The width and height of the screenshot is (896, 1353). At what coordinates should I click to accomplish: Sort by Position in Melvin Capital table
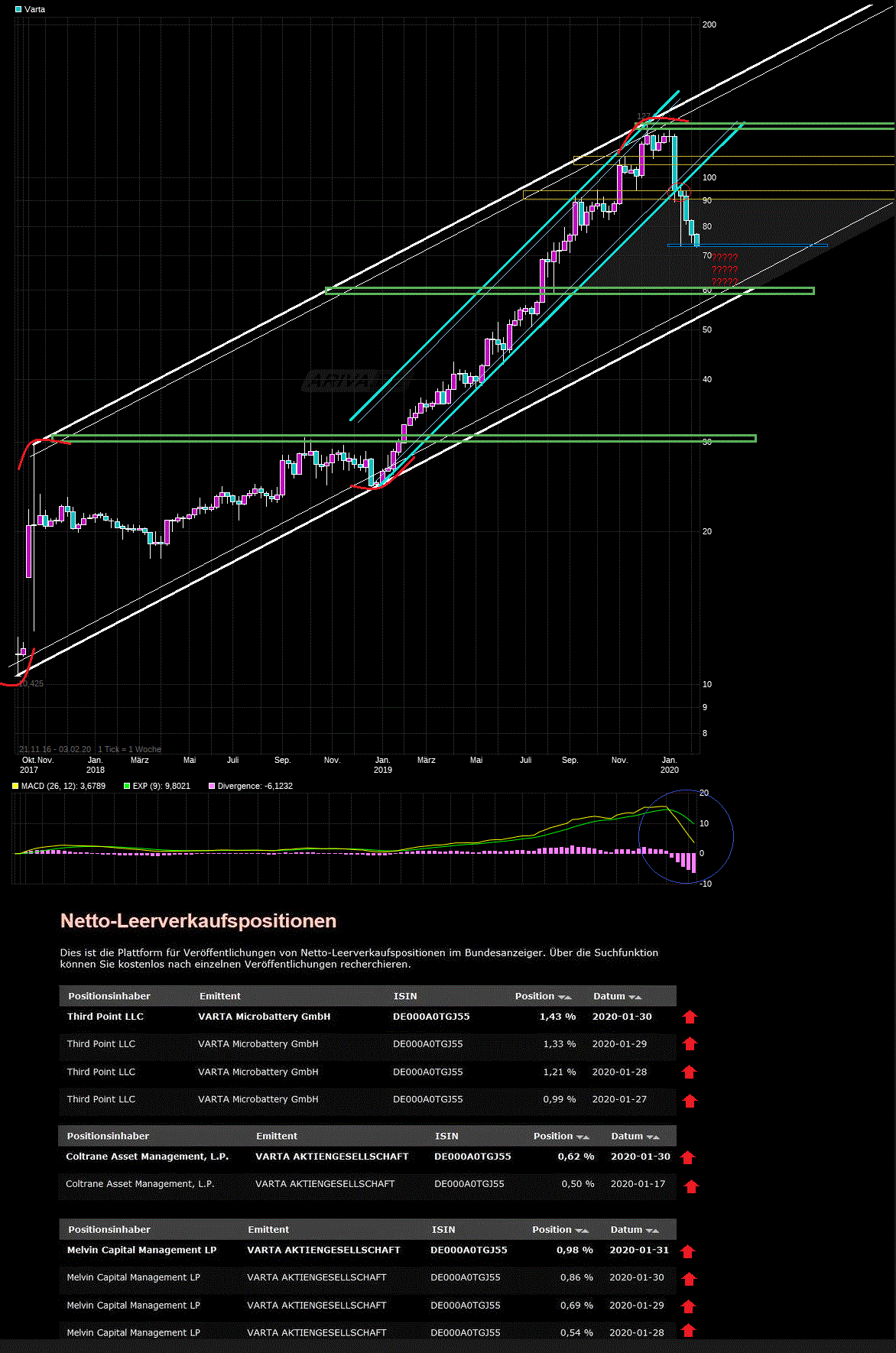(582, 1230)
